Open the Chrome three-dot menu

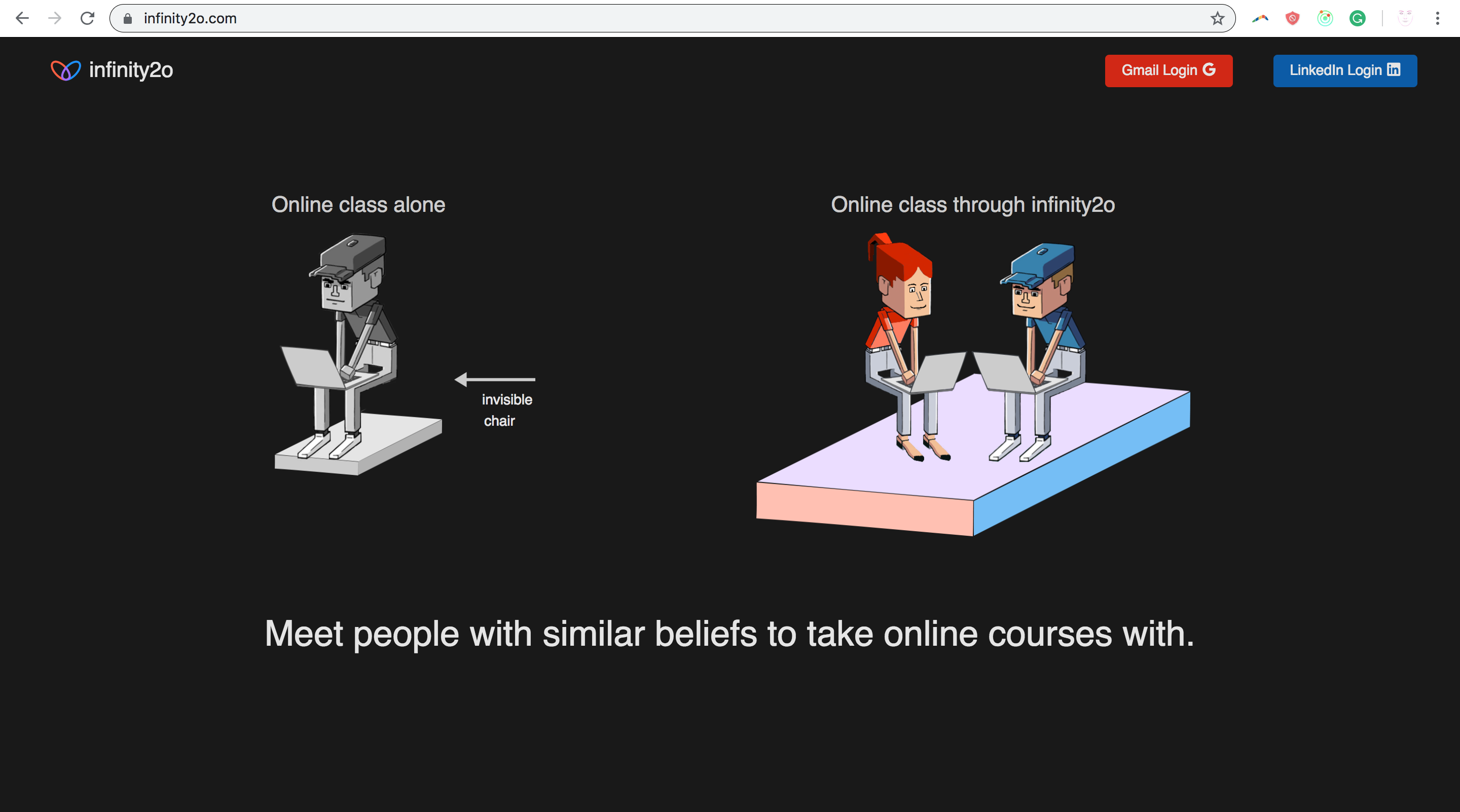point(1438,19)
